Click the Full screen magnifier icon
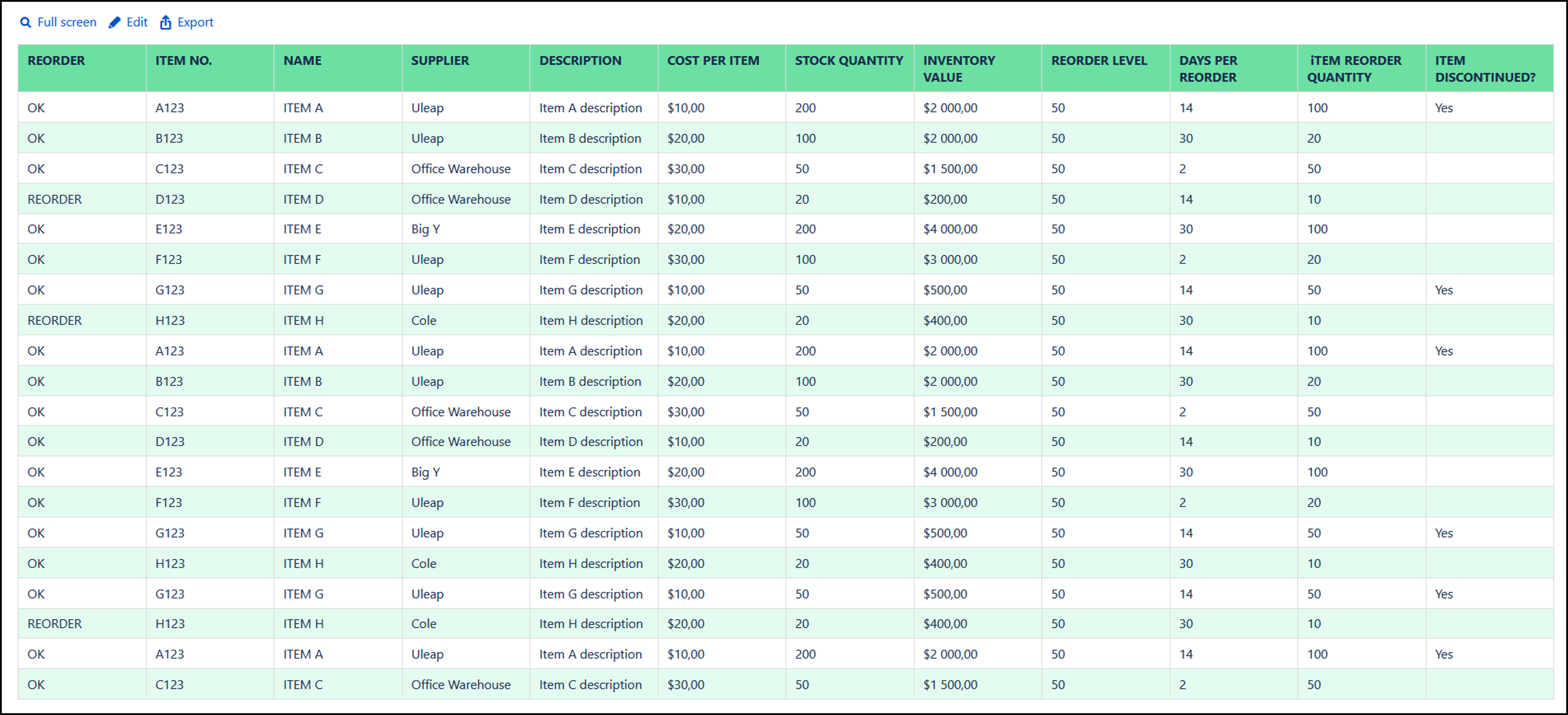Viewport: 1568px width, 715px height. (x=26, y=22)
